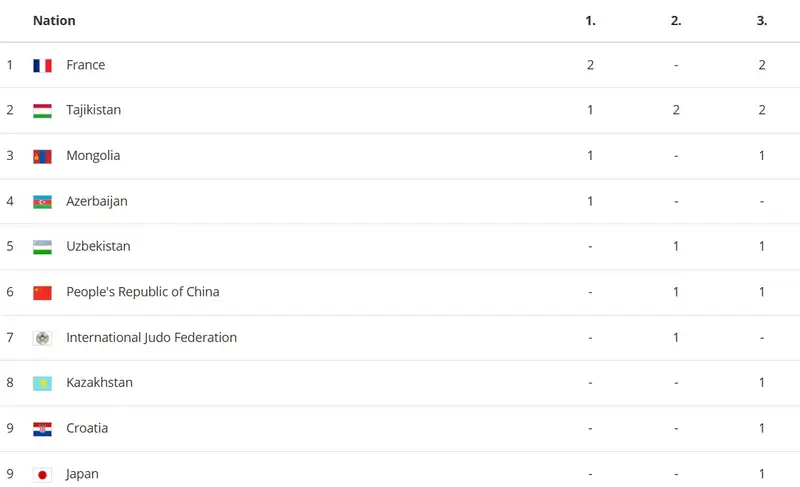Click the Azerbaijan flag icon
Image resolution: width=800 pixels, height=487 pixels.
click(x=42, y=202)
